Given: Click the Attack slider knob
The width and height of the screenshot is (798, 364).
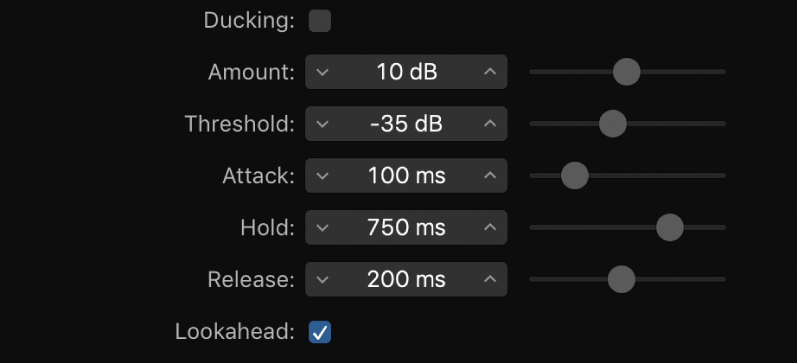Looking at the screenshot, I should click(575, 176).
